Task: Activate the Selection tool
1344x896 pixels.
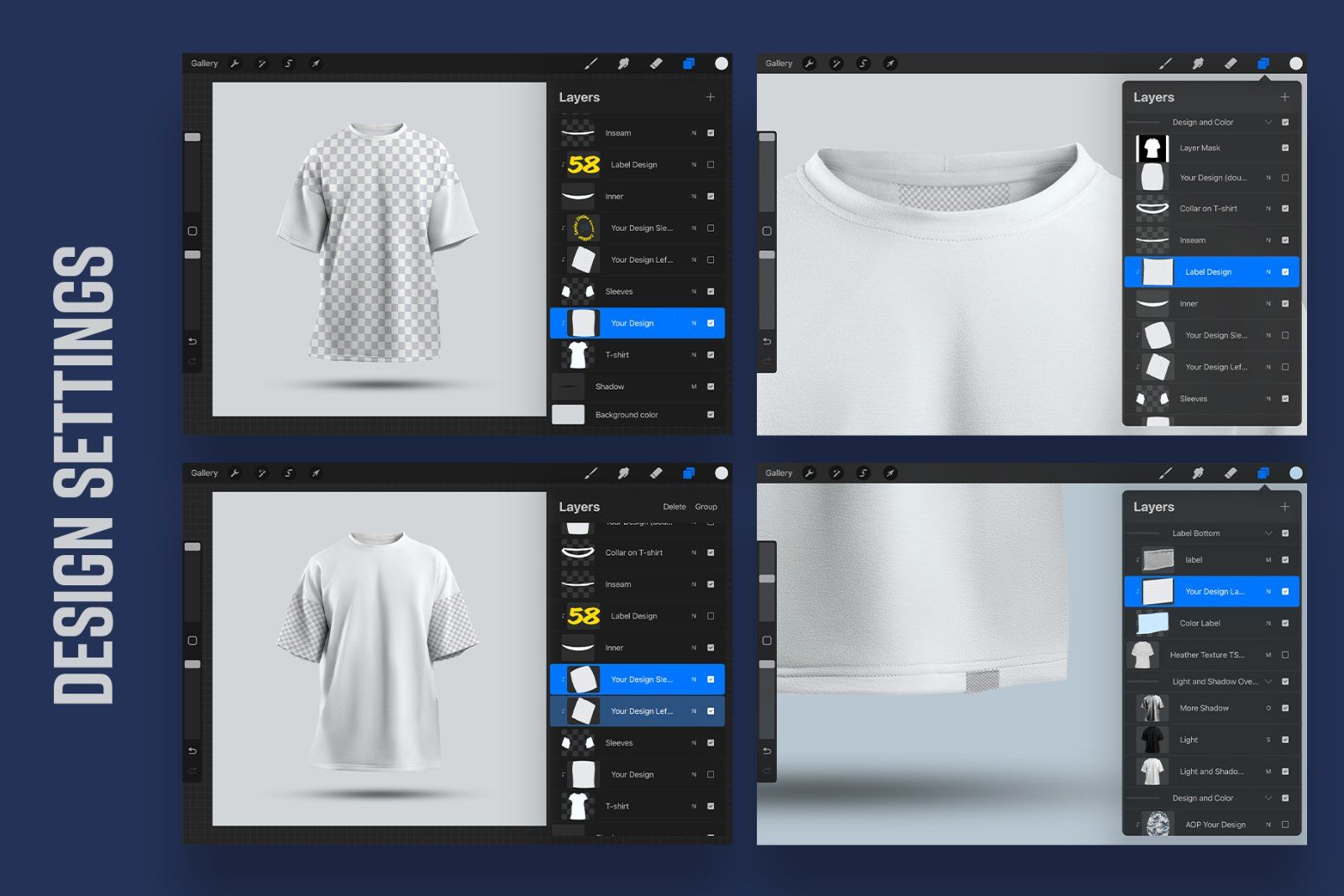Action: [288, 63]
